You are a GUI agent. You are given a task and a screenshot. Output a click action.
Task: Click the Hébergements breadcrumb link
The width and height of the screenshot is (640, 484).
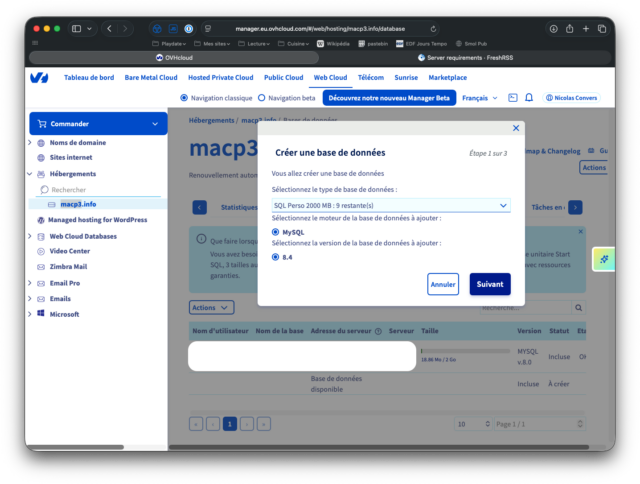(x=211, y=120)
